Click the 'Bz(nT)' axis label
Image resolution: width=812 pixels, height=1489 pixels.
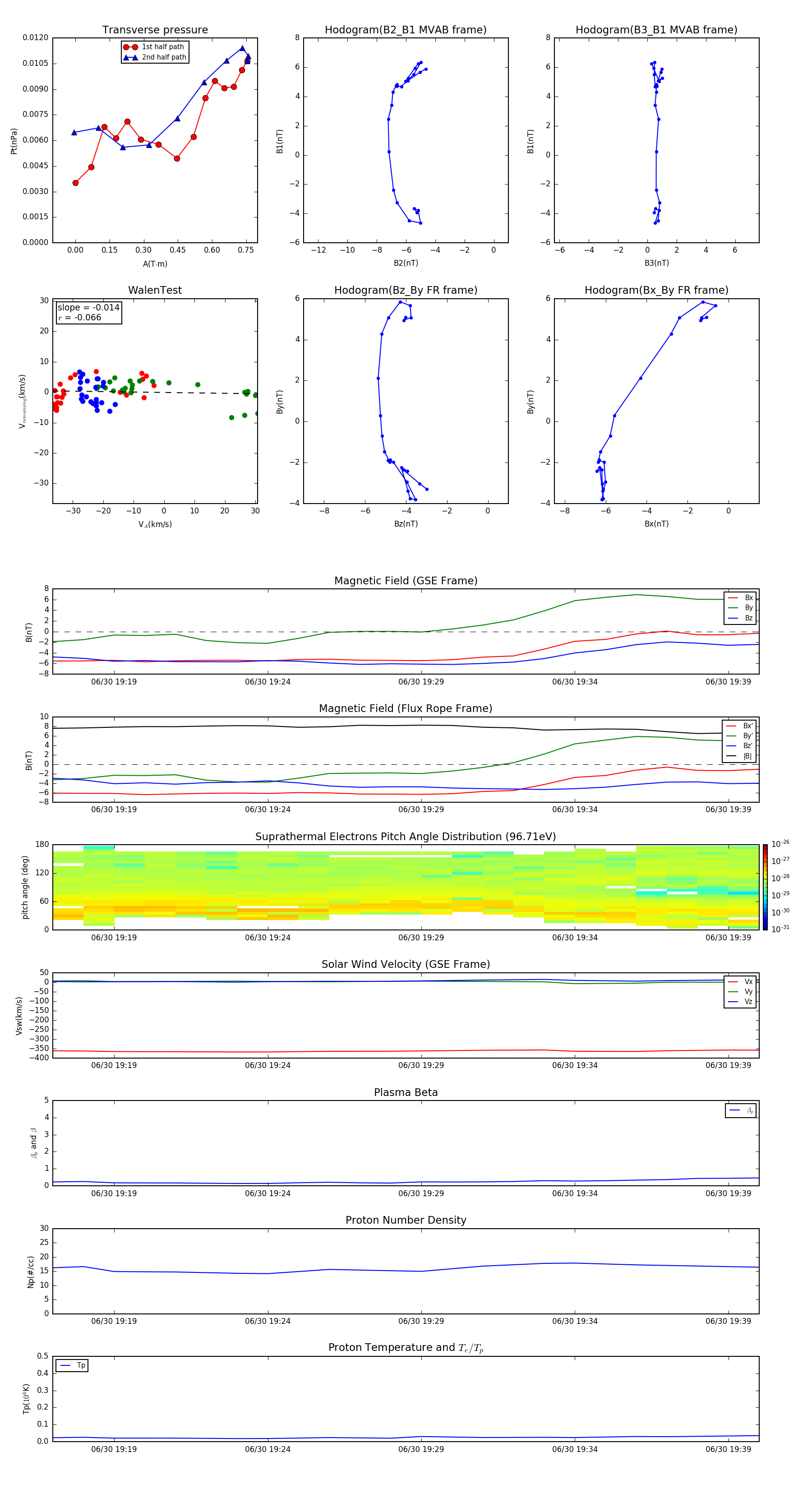point(406,524)
